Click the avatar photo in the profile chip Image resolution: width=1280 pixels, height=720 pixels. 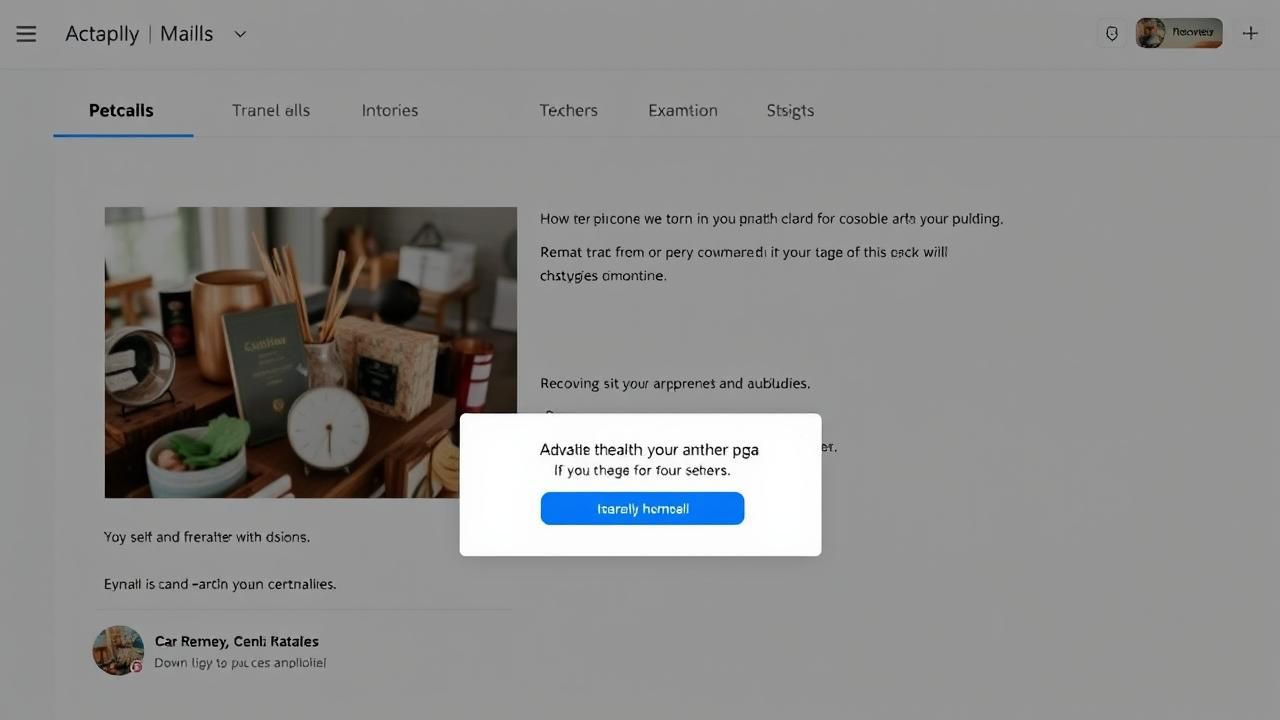(x=1151, y=33)
